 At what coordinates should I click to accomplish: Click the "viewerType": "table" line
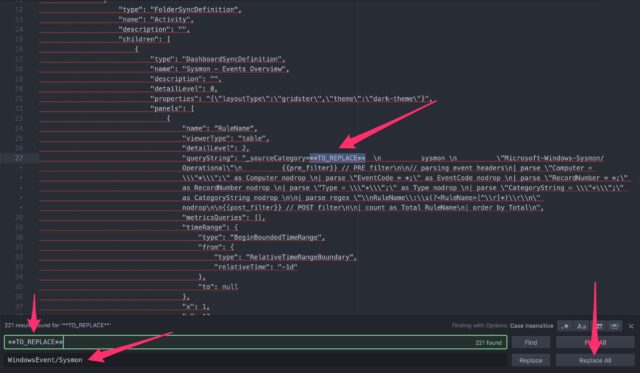point(225,138)
